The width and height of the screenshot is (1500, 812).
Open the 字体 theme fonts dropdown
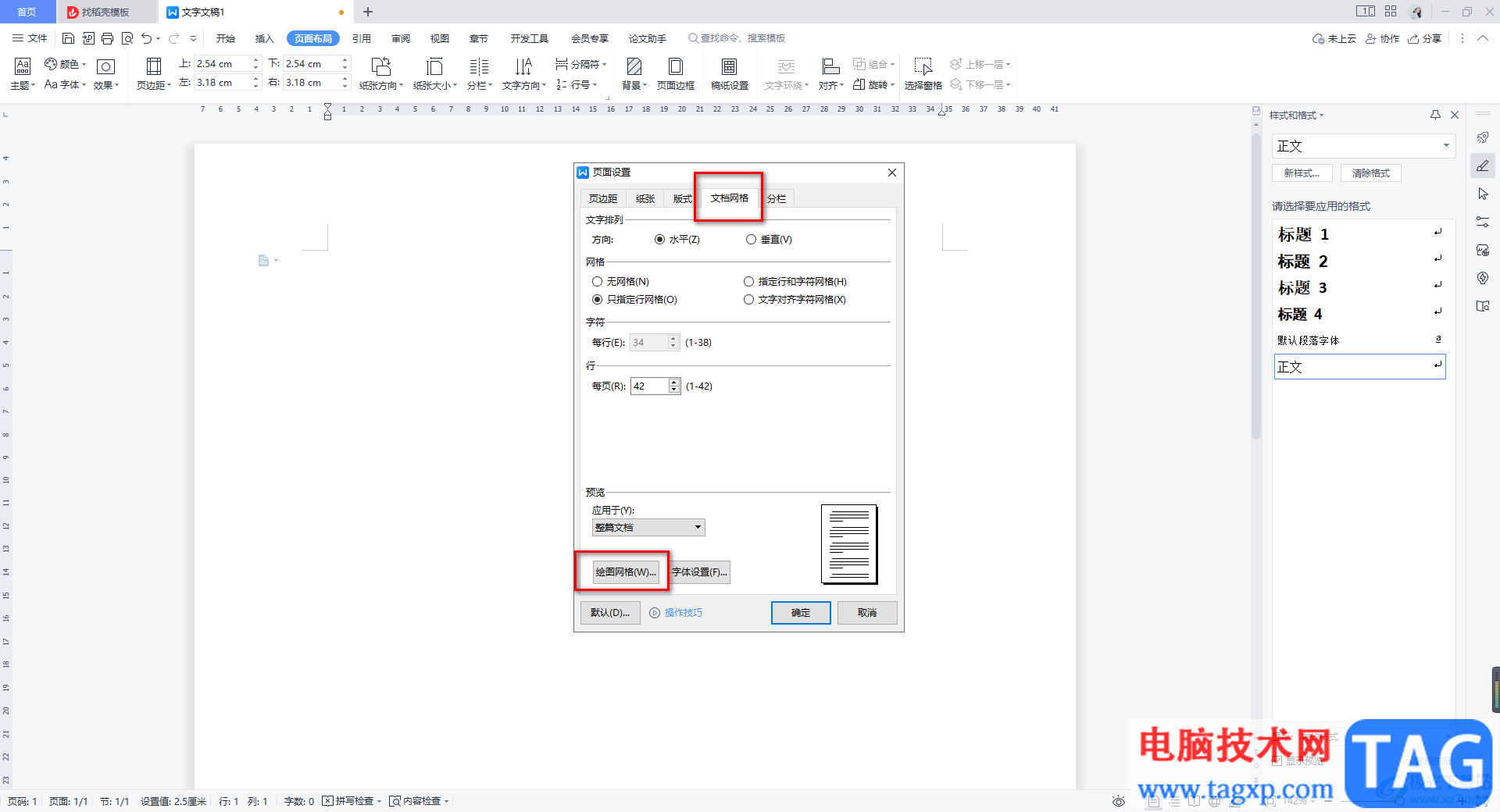coord(65,84)
